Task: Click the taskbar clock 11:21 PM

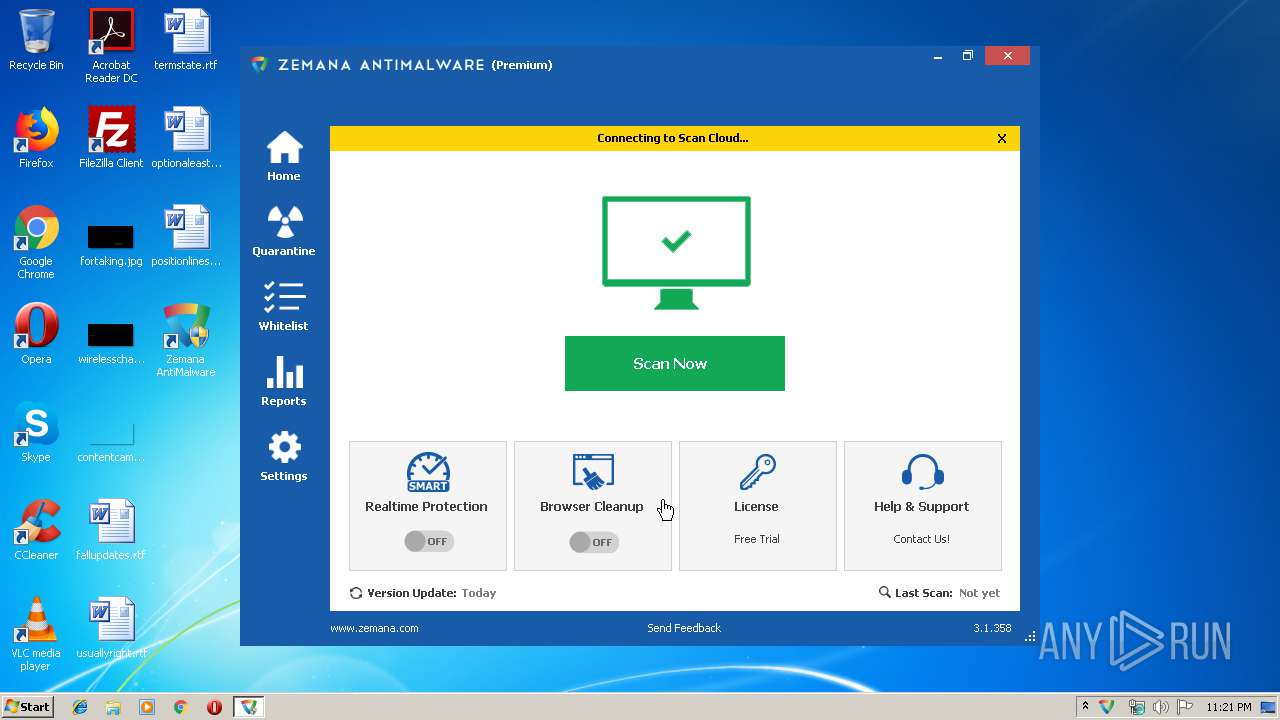Action: click(1229, 707)
